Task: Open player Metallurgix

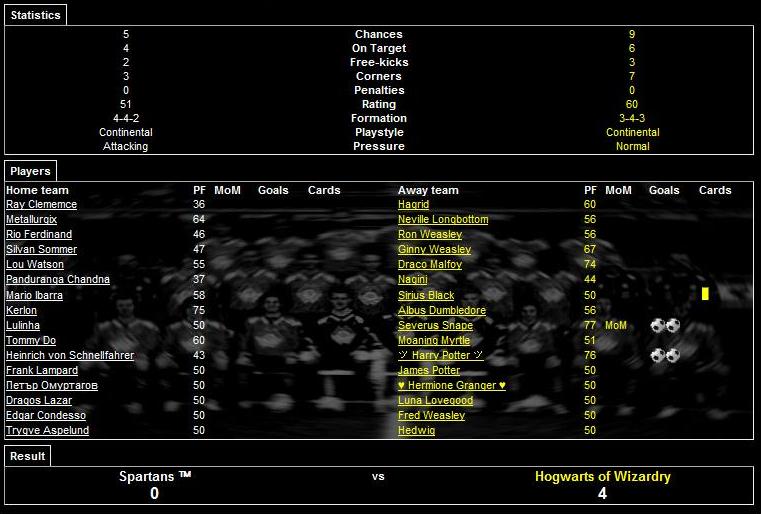Action: (32, 219)
